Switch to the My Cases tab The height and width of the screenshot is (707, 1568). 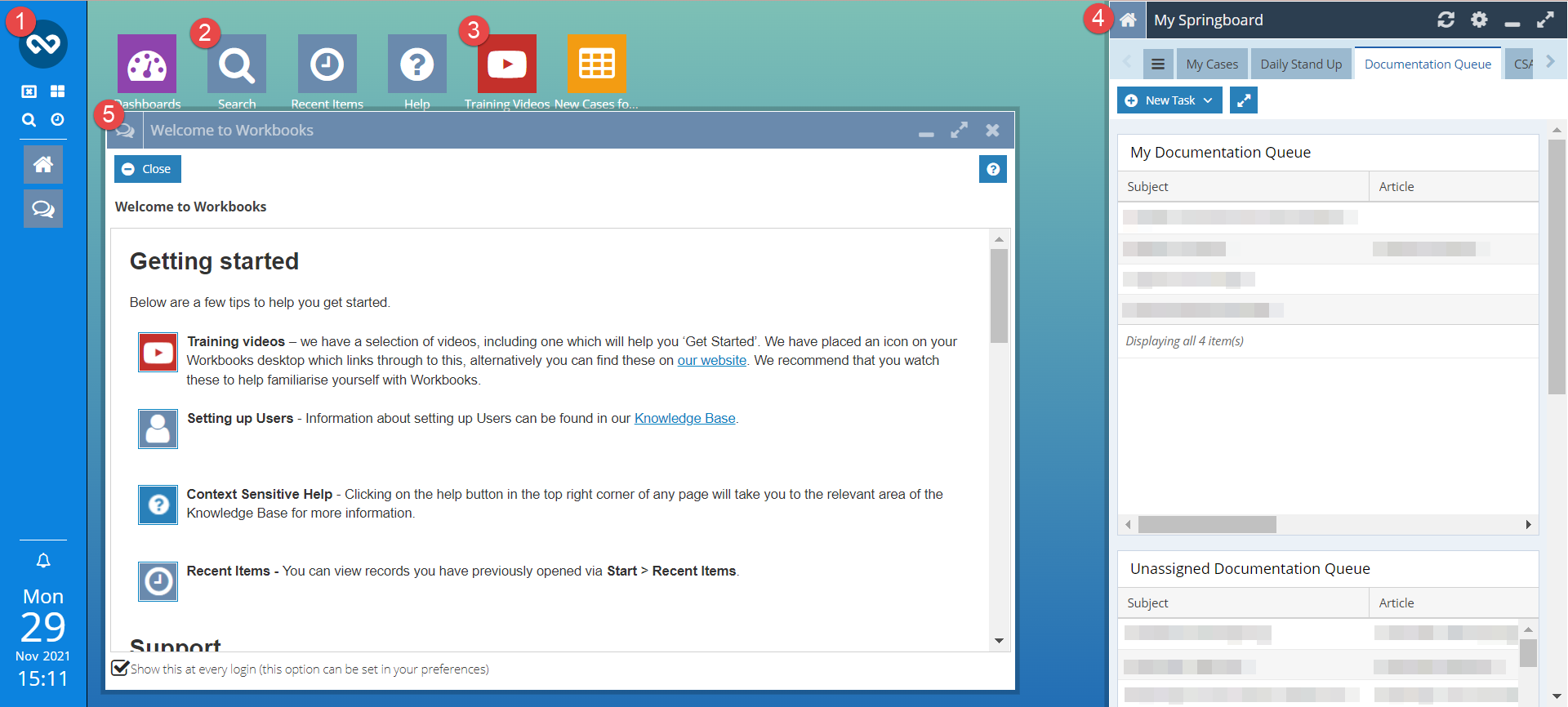(1212, 64)
